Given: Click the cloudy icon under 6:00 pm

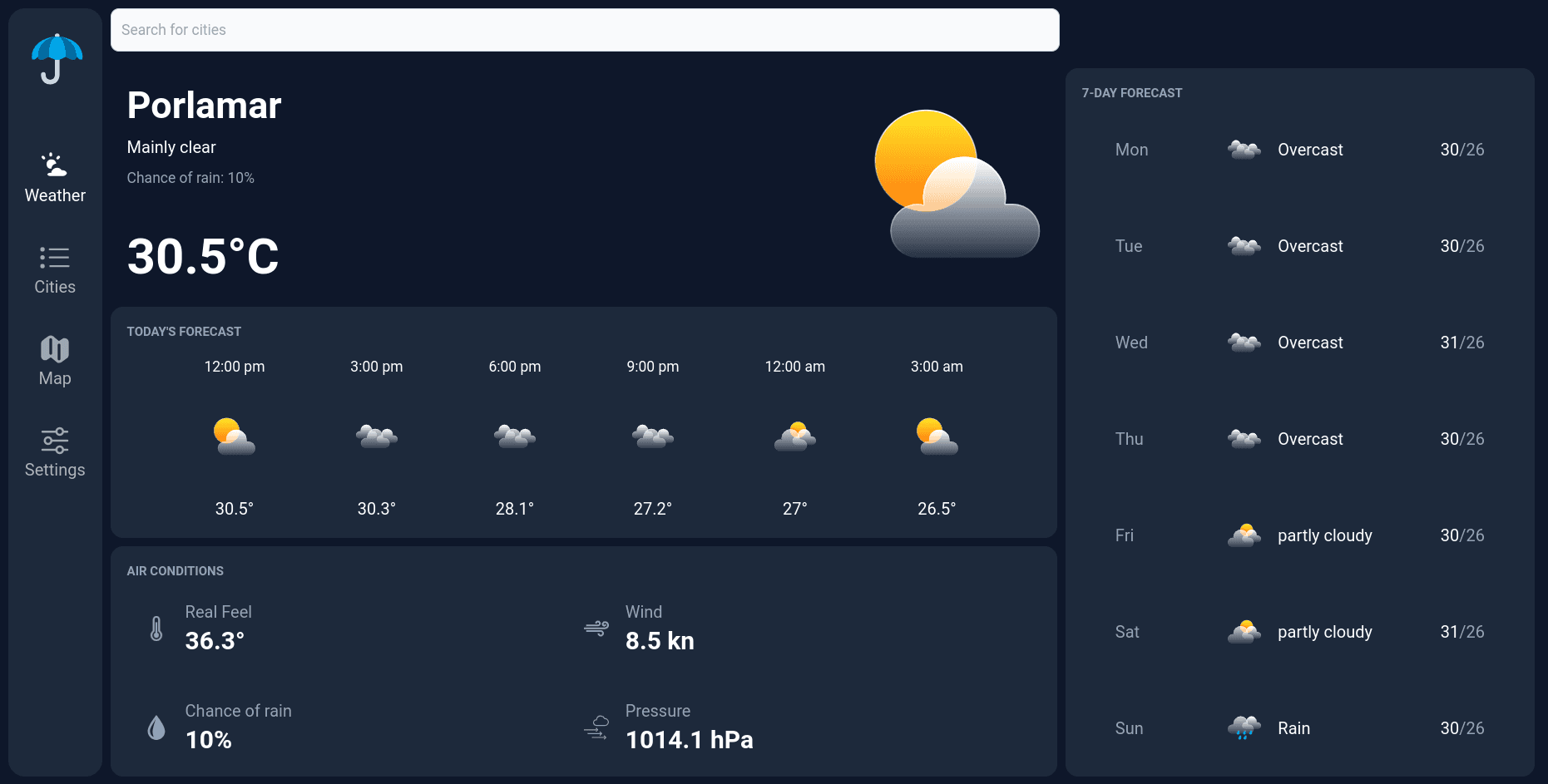Looking at the screenshot, I should coord(514,436).
